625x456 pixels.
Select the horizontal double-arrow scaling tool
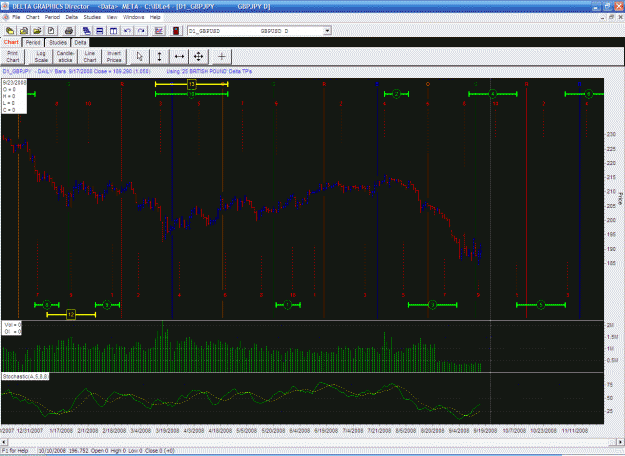179,57
